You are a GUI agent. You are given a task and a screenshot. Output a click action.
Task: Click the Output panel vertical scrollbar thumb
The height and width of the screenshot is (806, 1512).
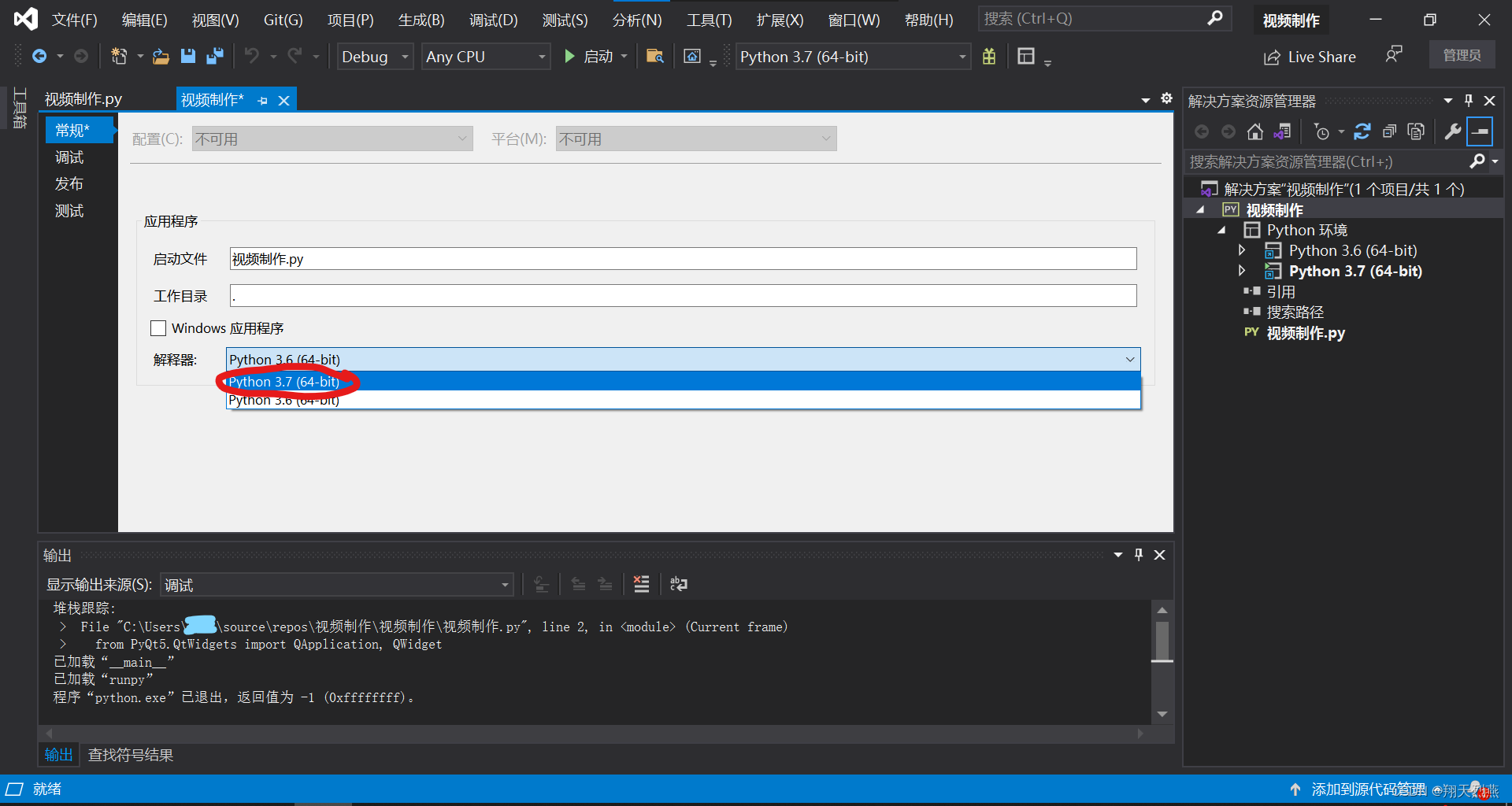(x=1162, y=641)
